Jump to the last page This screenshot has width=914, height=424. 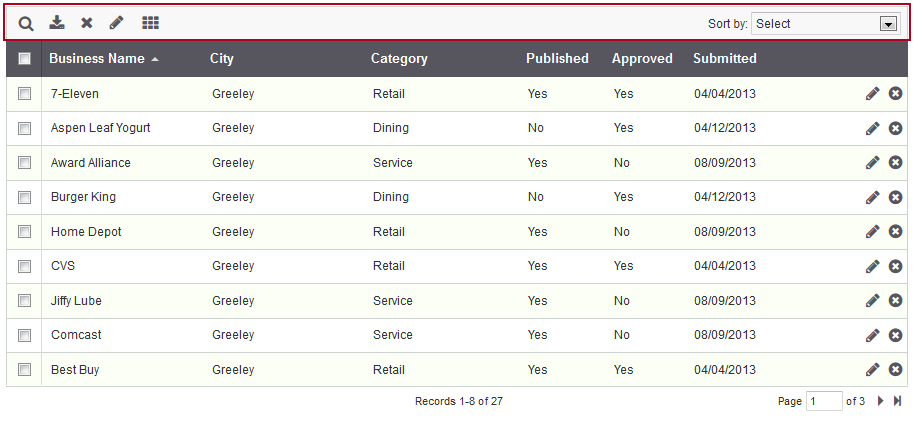click(897, 401)
